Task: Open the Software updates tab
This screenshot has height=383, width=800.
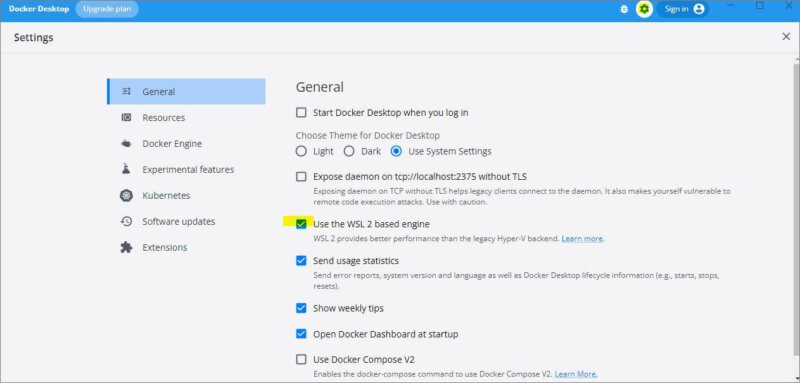Action: [x=186, y=221]
